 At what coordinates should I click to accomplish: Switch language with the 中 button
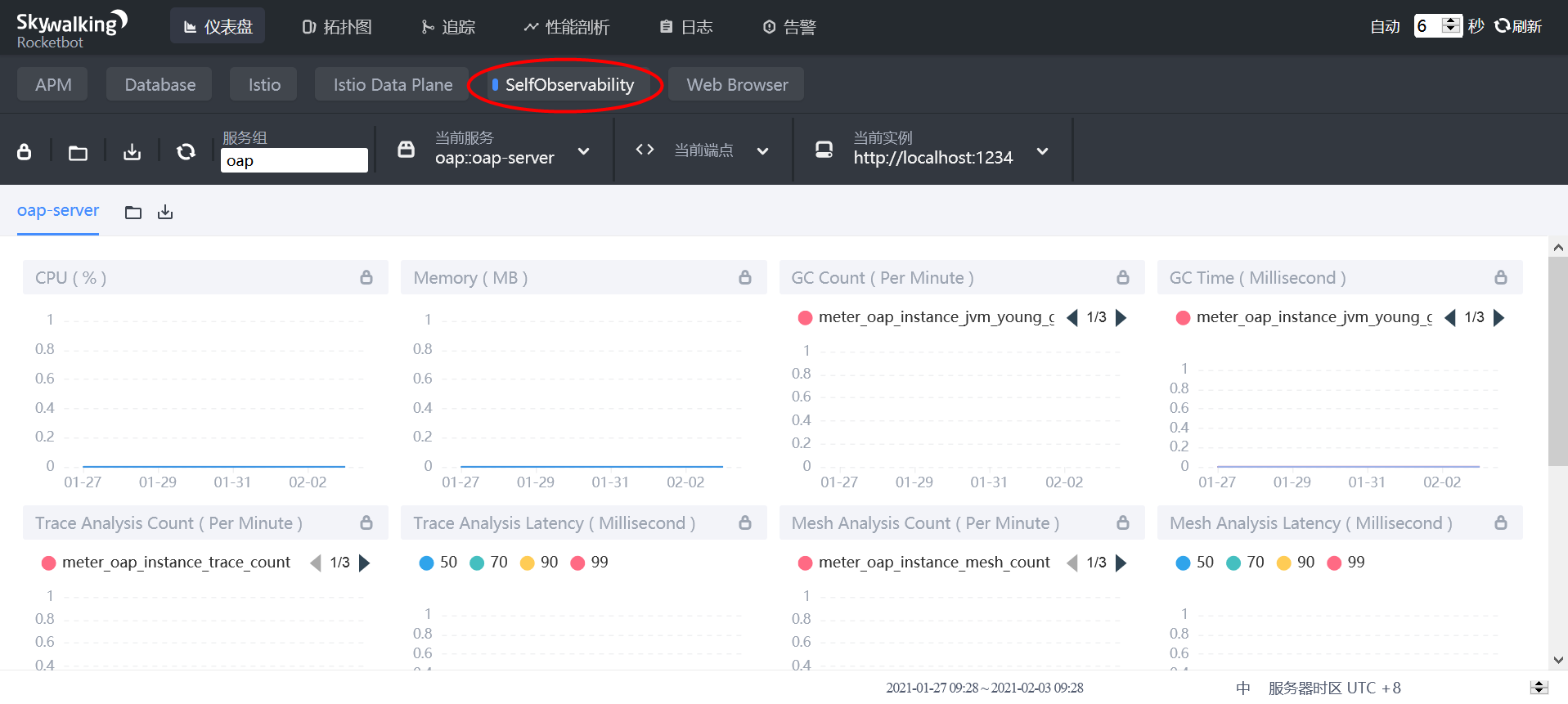tap(1243, 688)
